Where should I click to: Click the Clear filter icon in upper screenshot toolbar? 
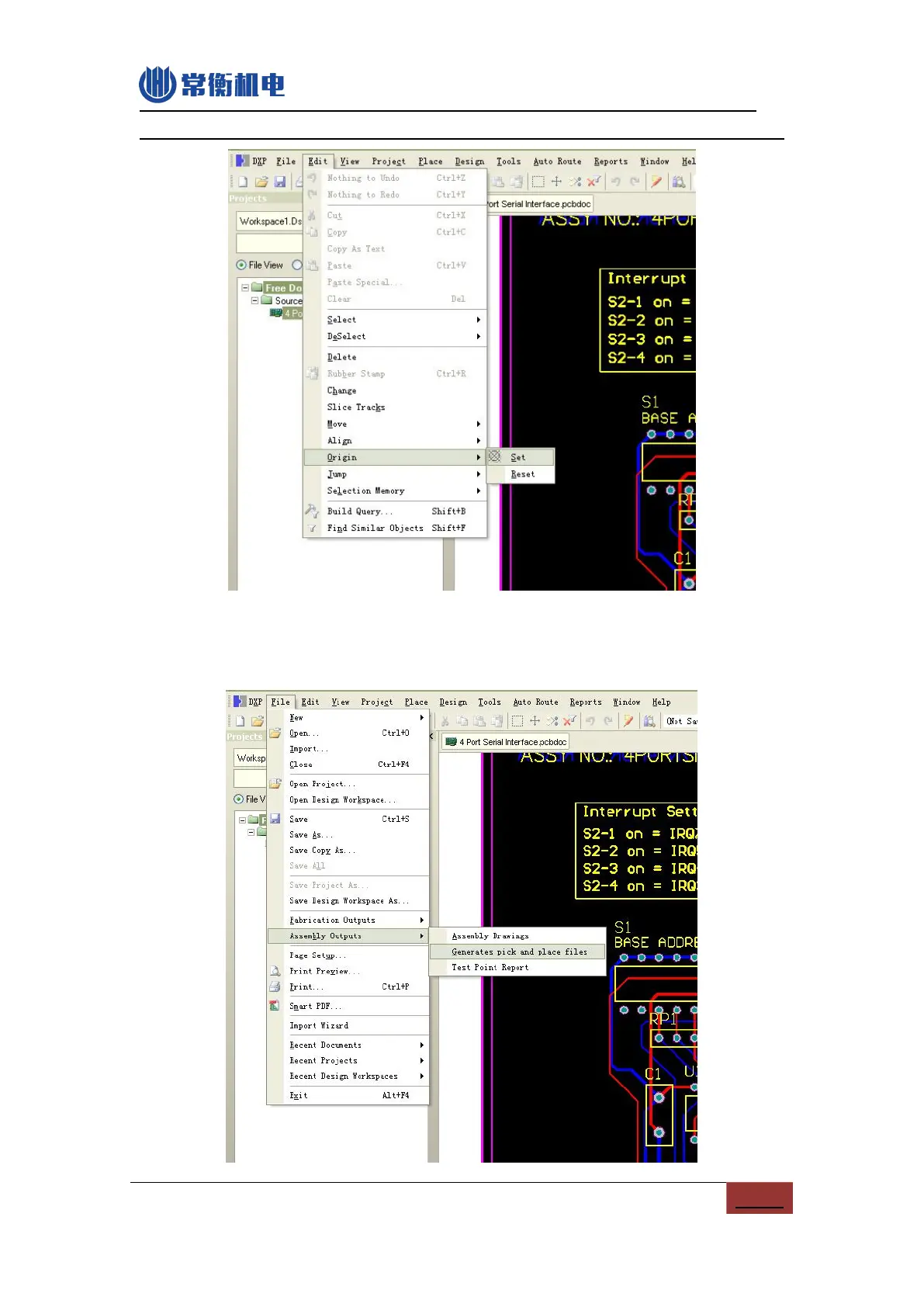(x=594, y=182)
